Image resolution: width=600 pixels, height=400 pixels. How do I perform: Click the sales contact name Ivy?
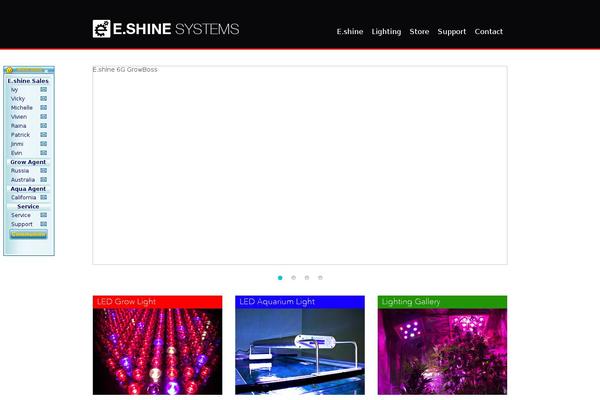(15, 90)
